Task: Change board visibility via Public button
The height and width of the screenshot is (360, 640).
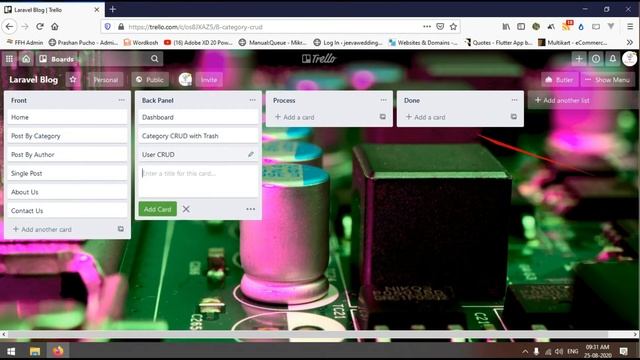Action: (150, 80)
